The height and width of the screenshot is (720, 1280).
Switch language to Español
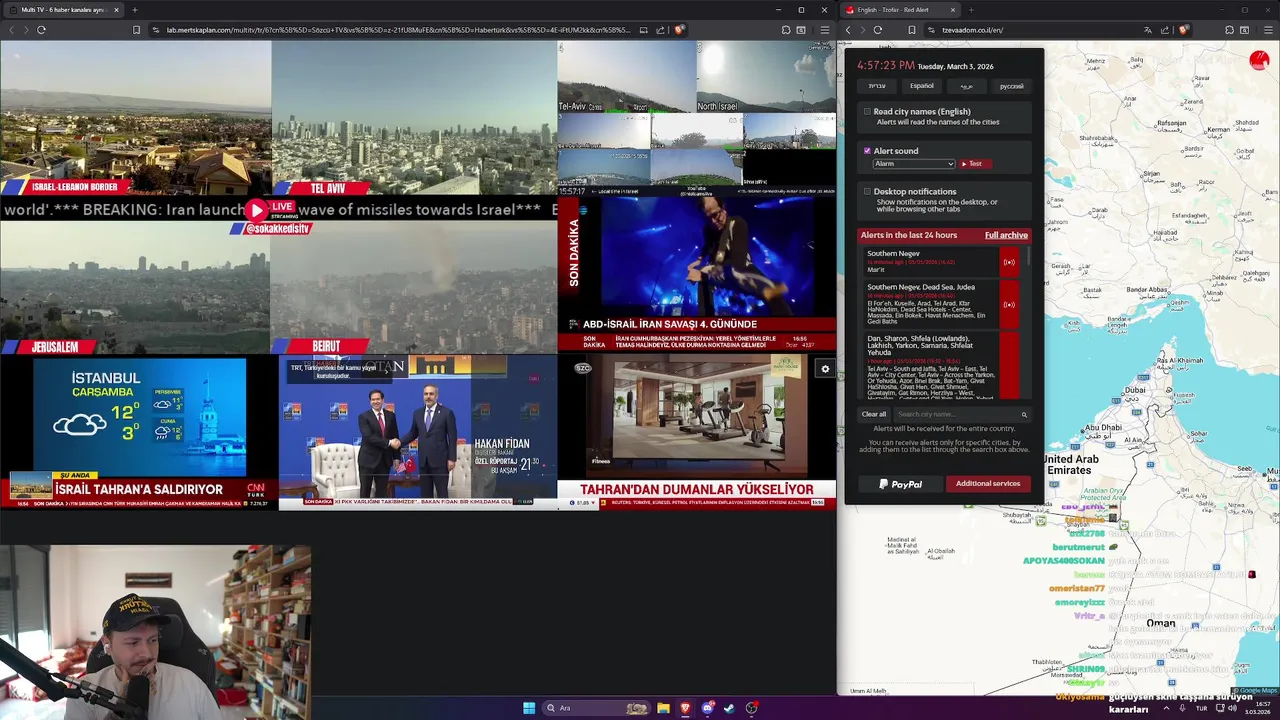pyautogui.click(x=921, y=86)
